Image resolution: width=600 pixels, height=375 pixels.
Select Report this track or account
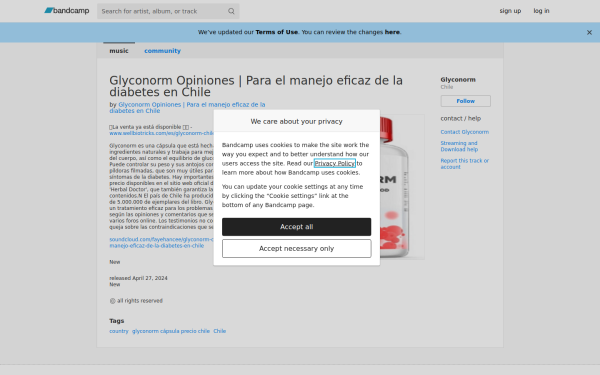(x=465, y=164)
